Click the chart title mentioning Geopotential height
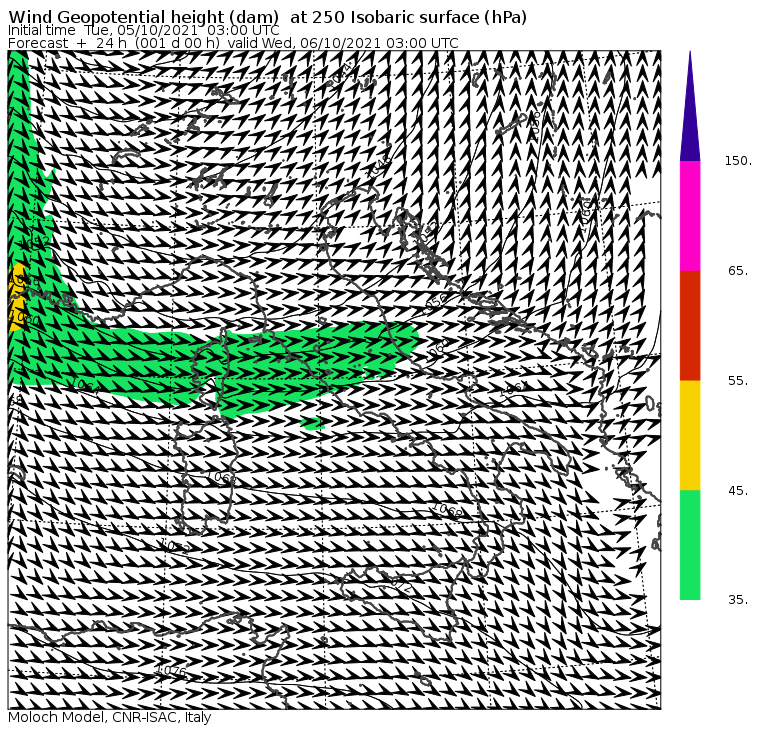Image resolution: width=760 pixels, height=731 pixels. 268,17
